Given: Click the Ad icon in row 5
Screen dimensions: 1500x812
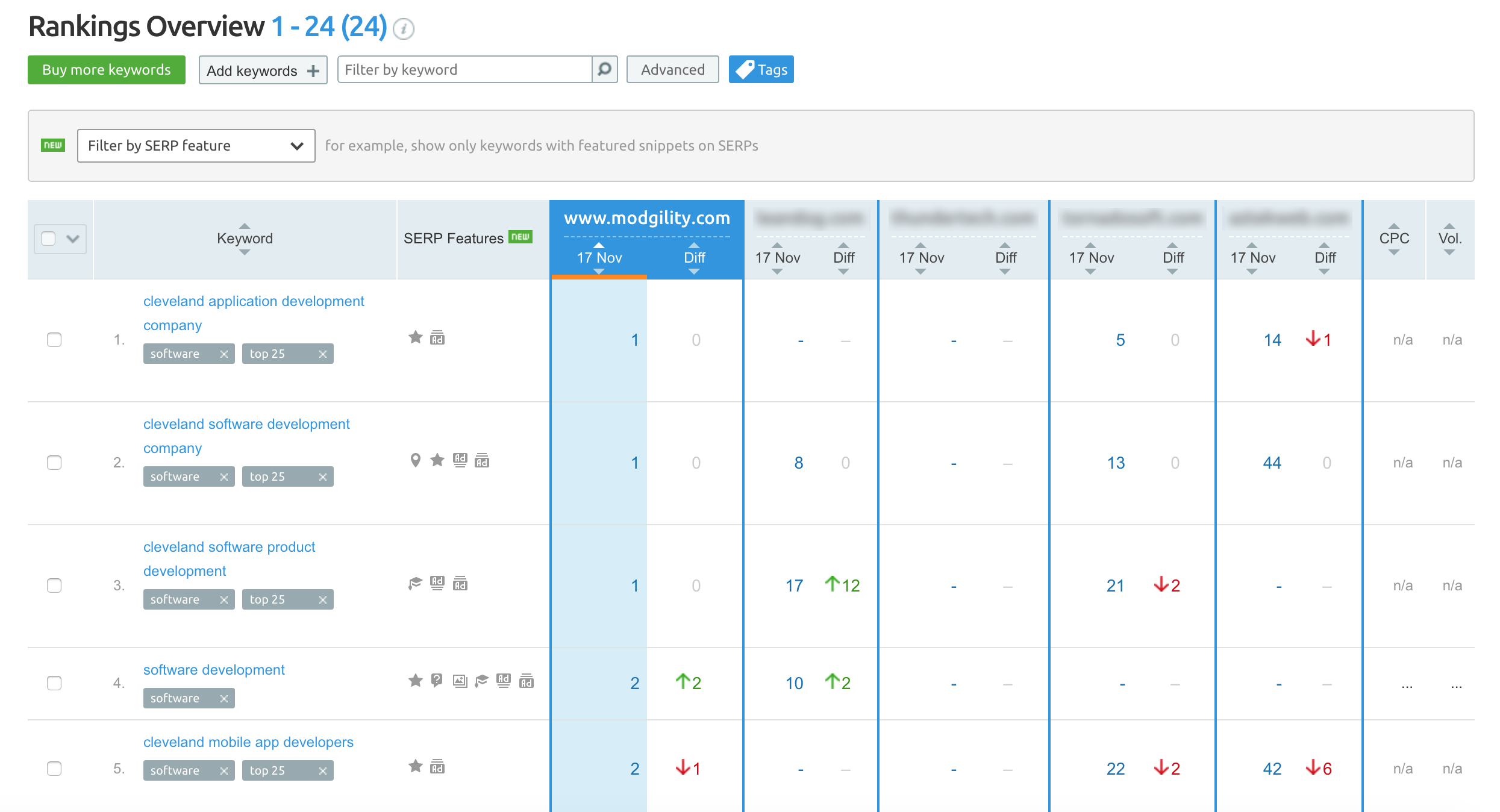Looking at the screenshot, I should pos(437,766).
